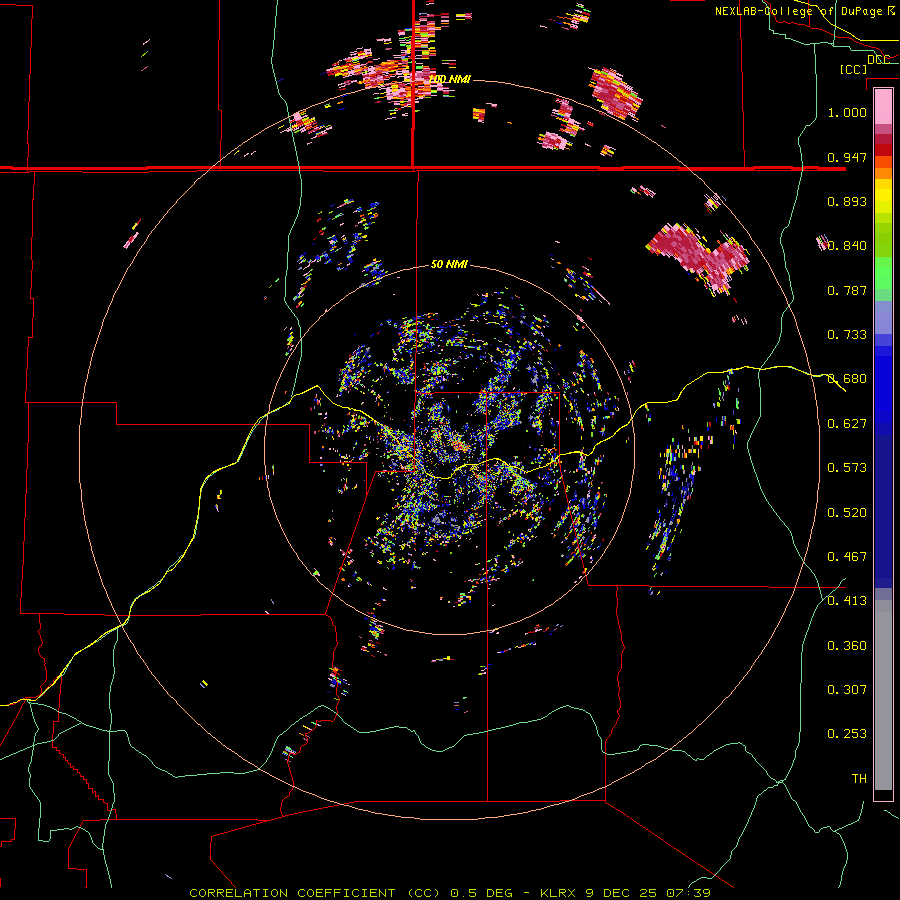
Task: Click the 50 NMI range ring label
Action: coord(449,264)
